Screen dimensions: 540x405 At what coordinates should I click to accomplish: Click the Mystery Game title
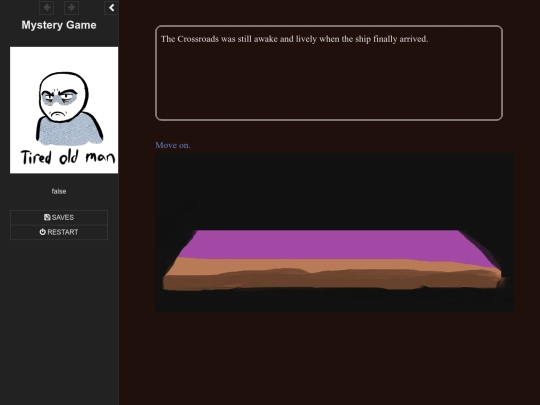click(x=59, y=25)
